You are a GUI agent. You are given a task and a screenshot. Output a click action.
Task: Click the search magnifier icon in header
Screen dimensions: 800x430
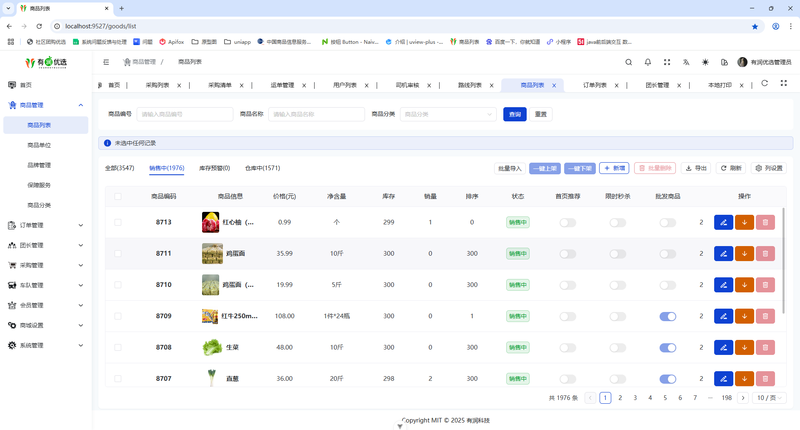(x=629, y=62)
